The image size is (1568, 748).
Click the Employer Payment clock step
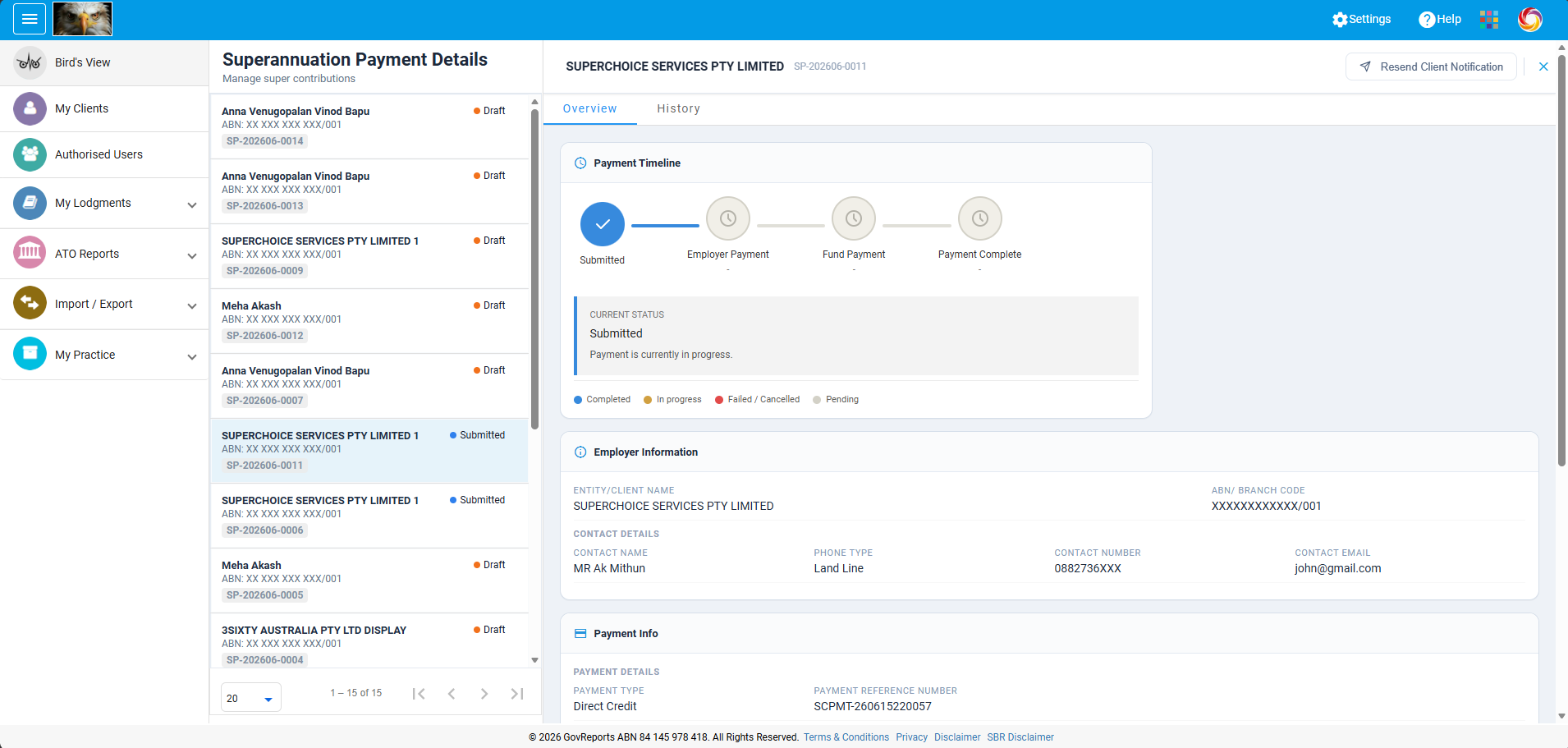click(x=728, y=218)
